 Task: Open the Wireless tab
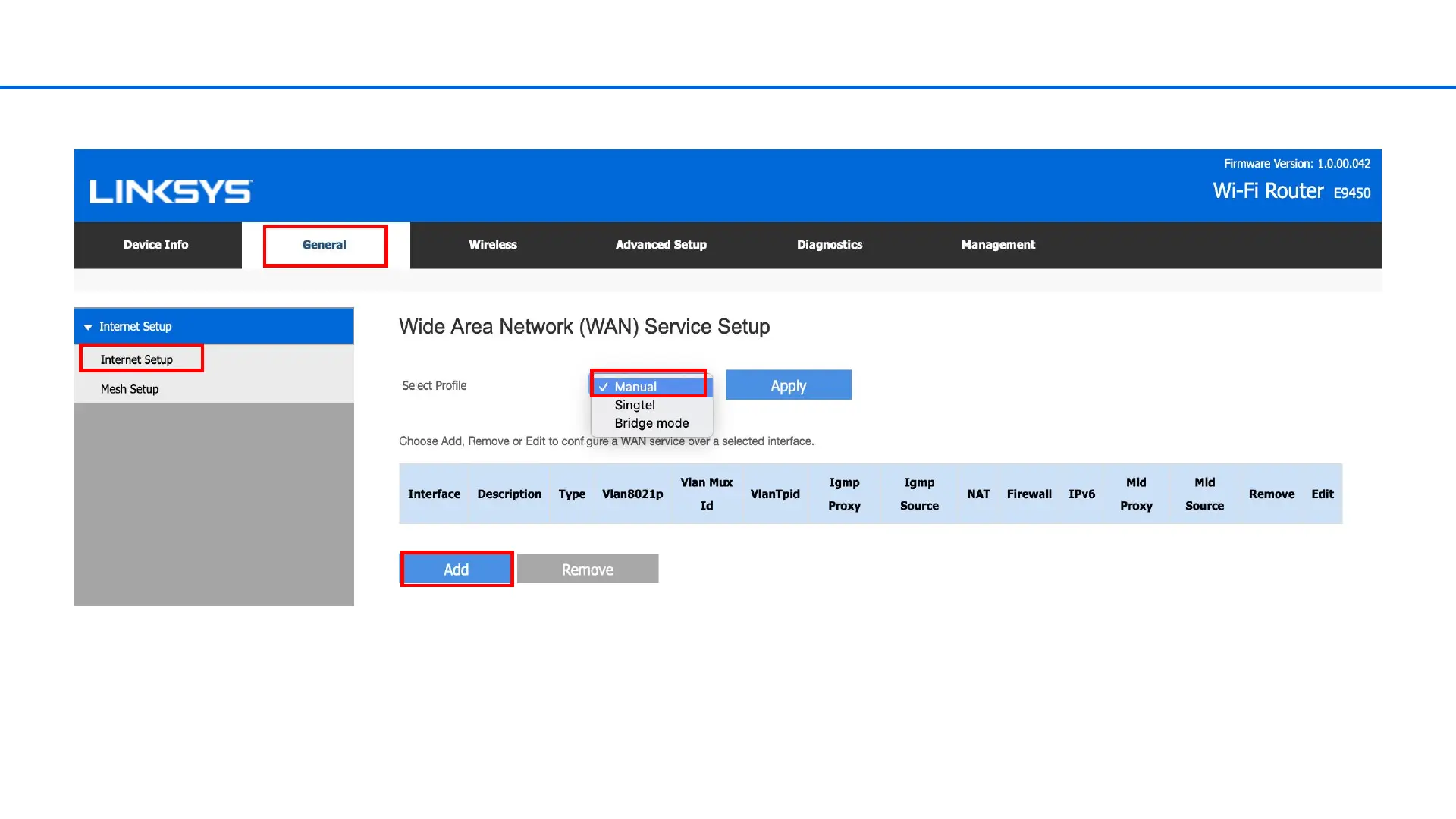492,245
